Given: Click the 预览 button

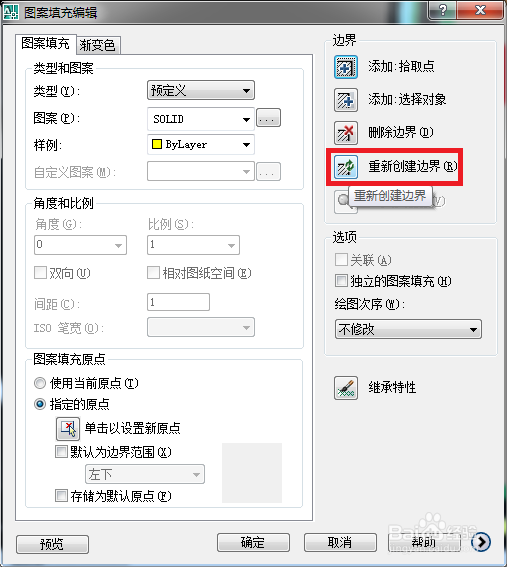Looking at the screenshot, I should click(52, 544).
